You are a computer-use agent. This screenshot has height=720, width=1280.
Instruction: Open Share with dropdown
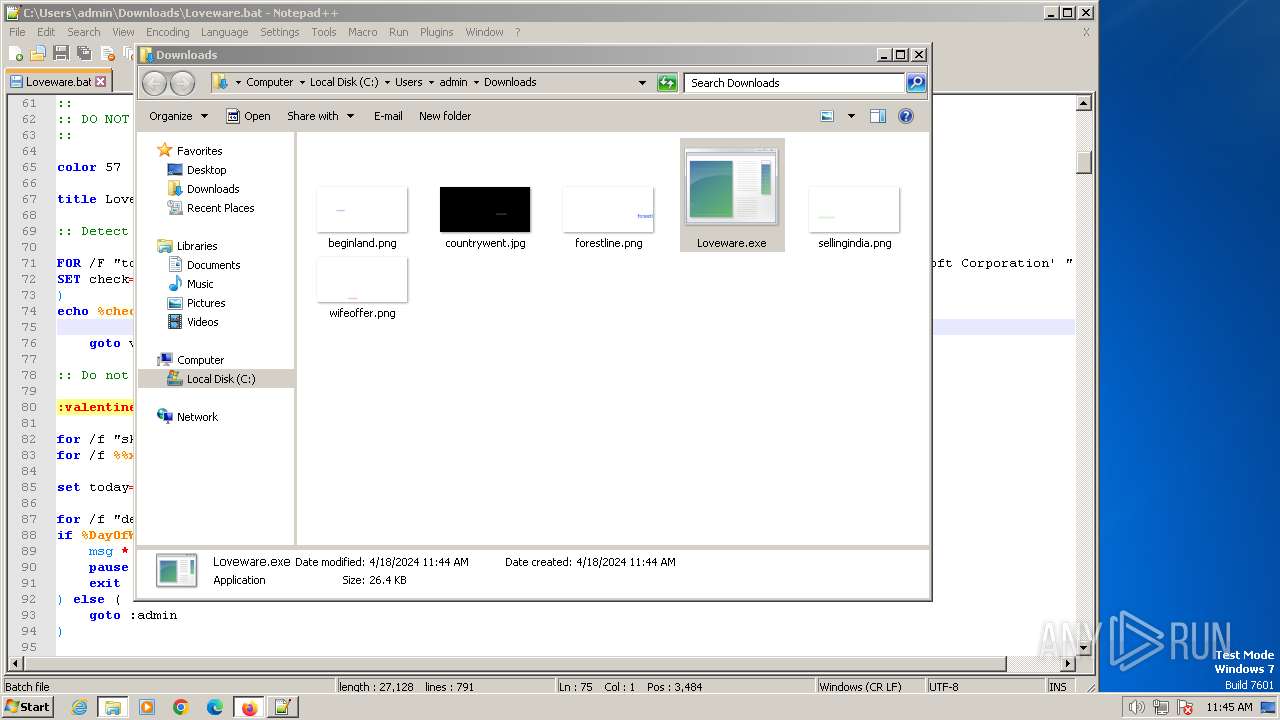point(320,116)
